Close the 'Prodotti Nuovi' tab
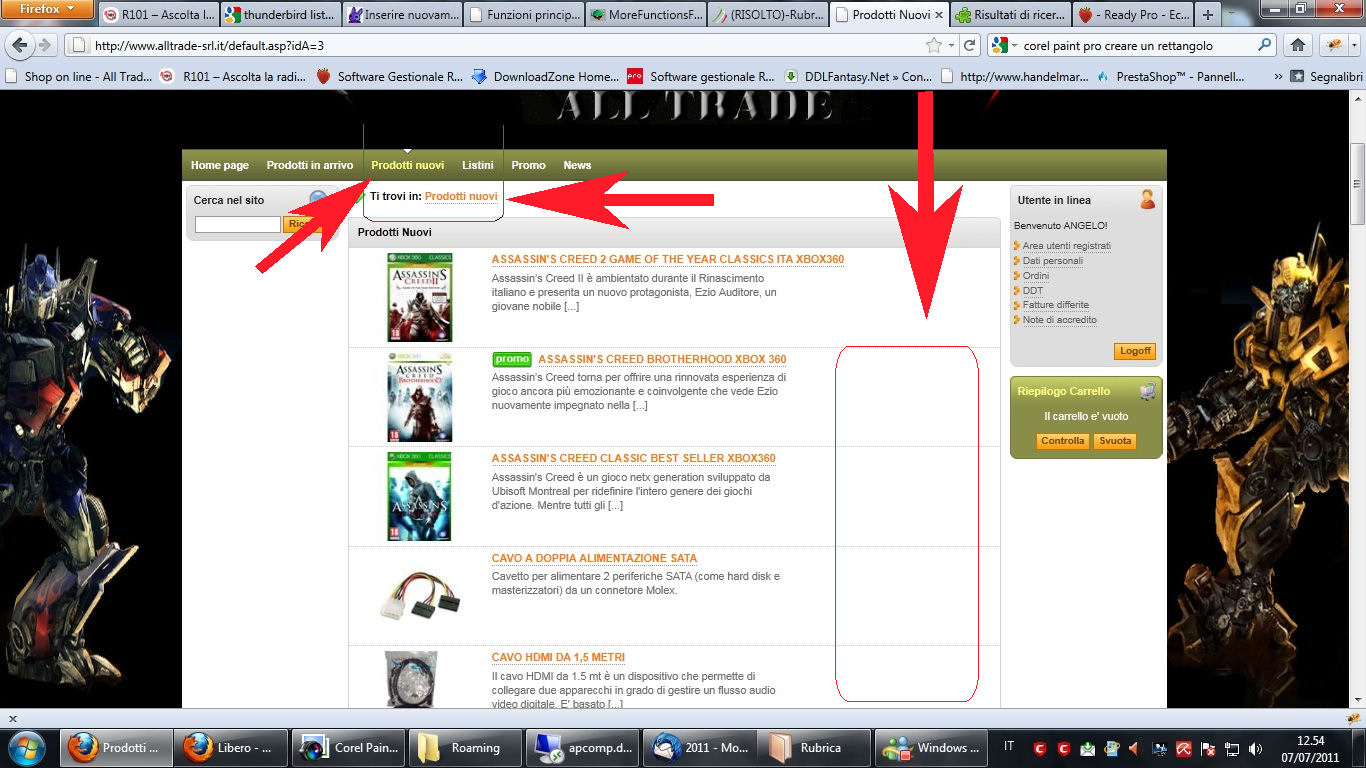This screenshot has height=768, width=1366. coord(939,15)
